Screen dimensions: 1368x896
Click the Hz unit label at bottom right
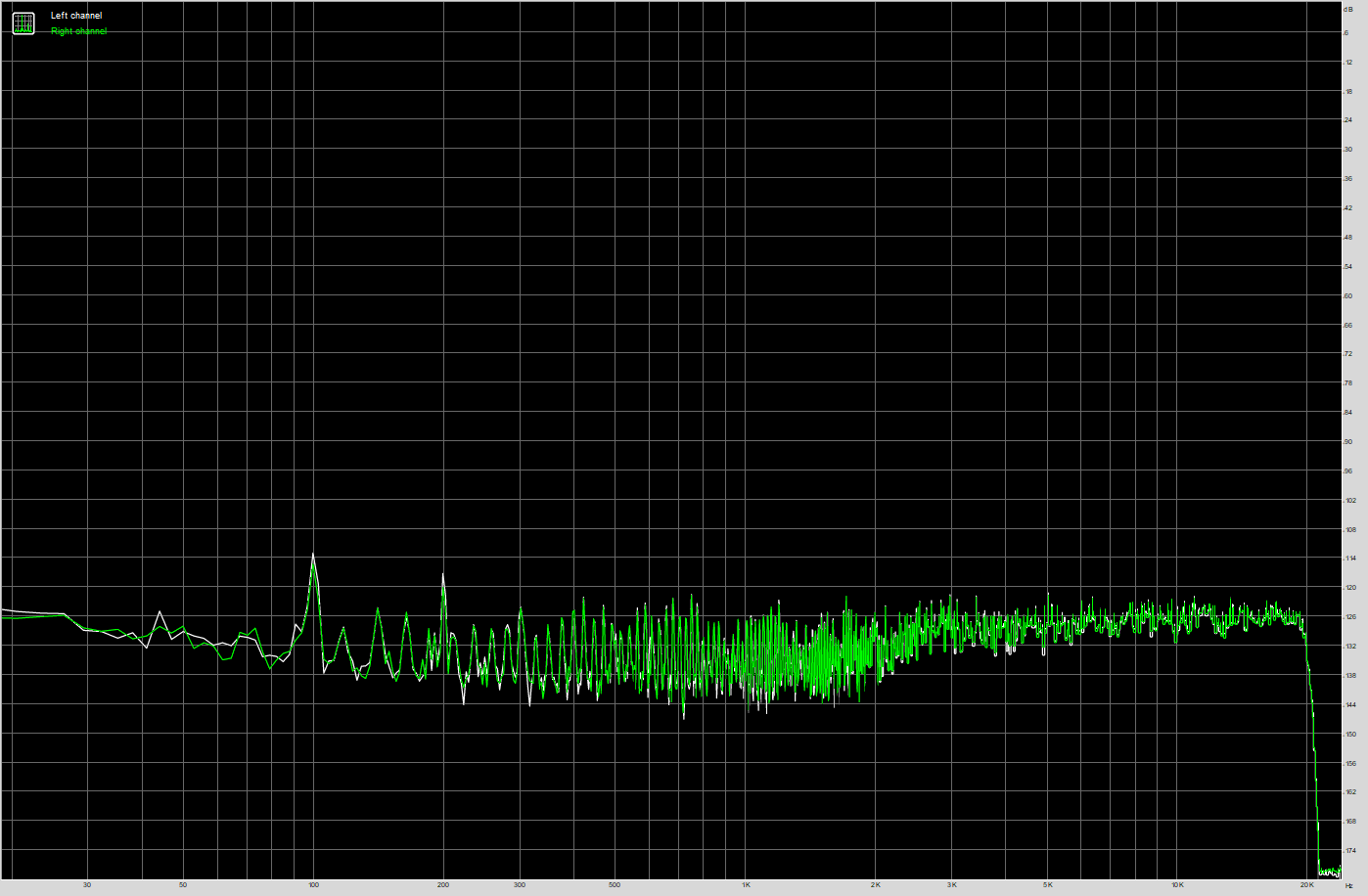point(1349,886)
